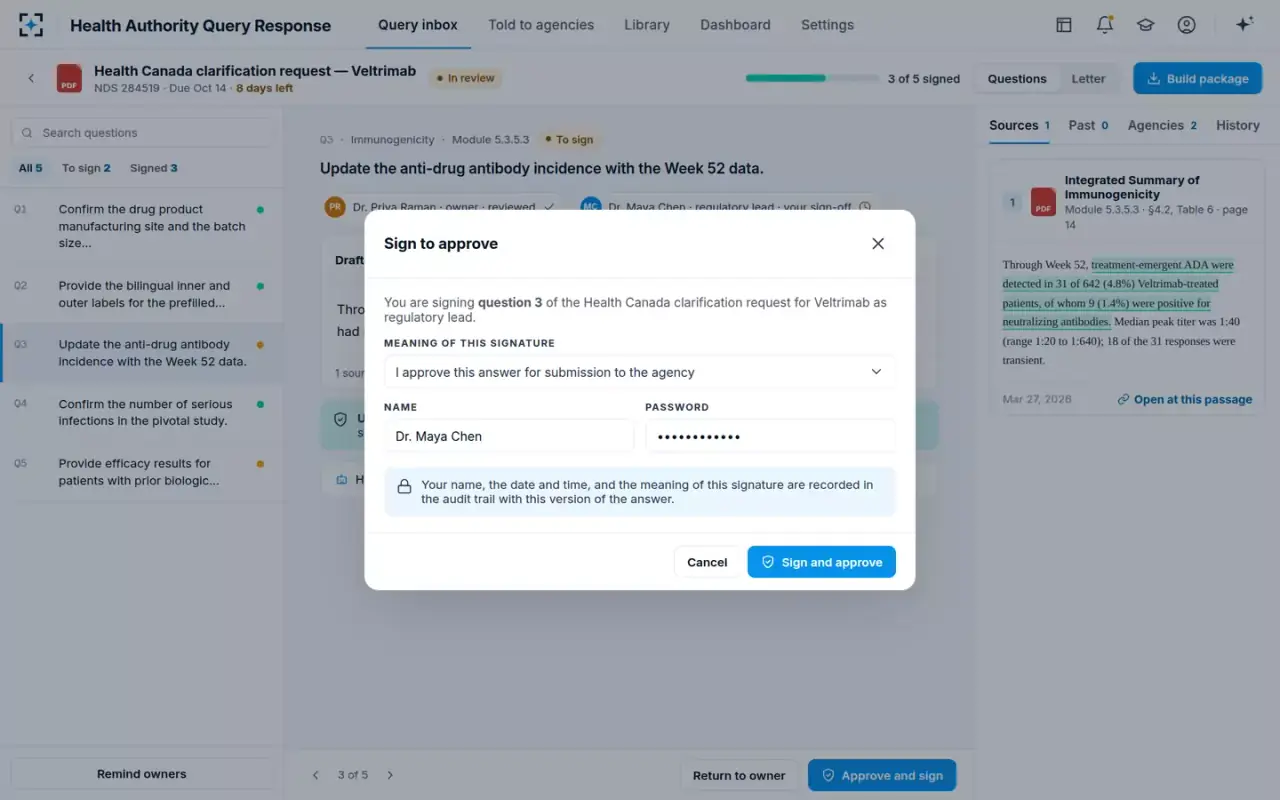Screen dimensions: 1280x800
Task: Filter questions by To sign
Action: point(86,168)
